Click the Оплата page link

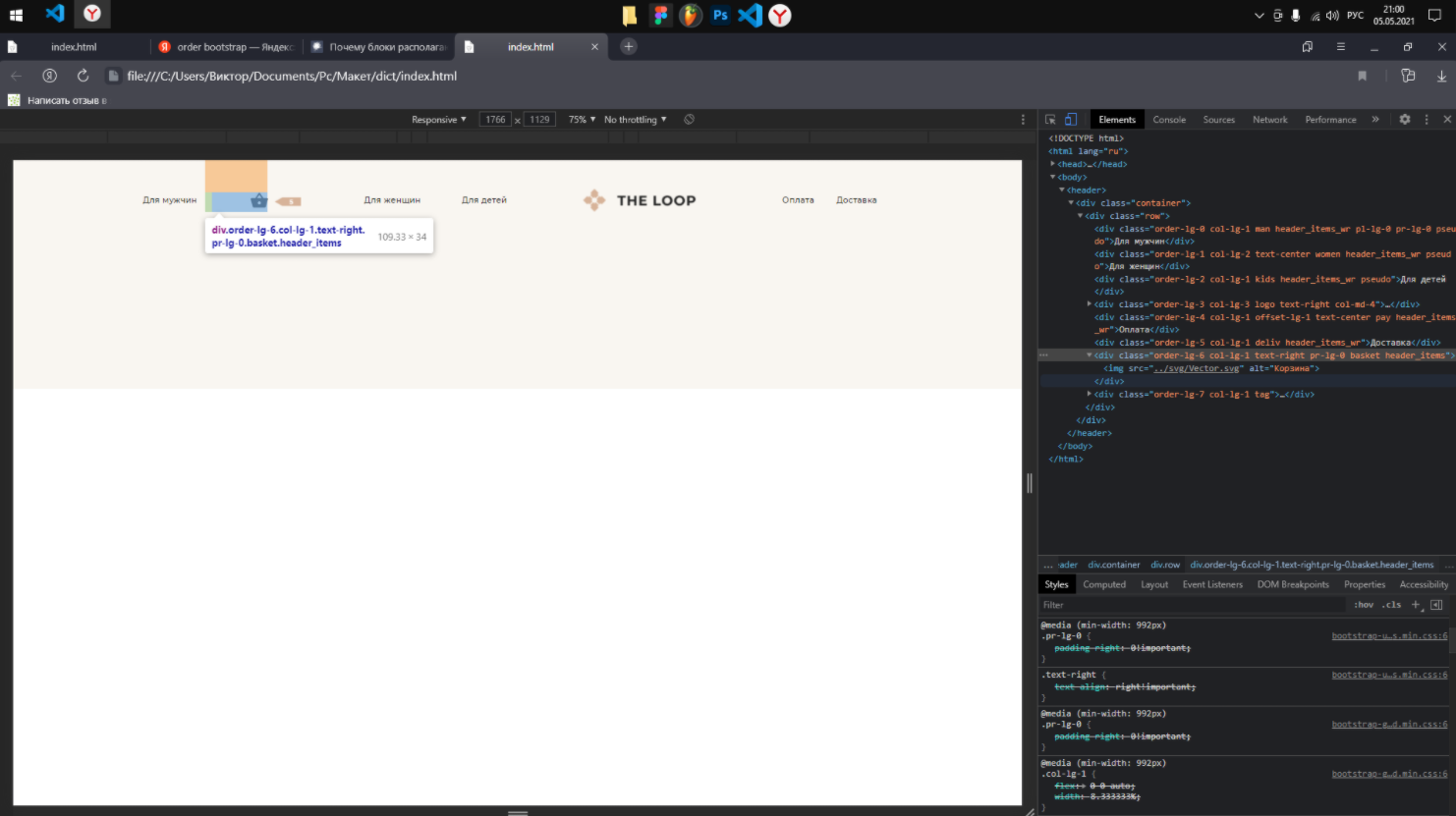pyautogui.click(x=798, y=200)
